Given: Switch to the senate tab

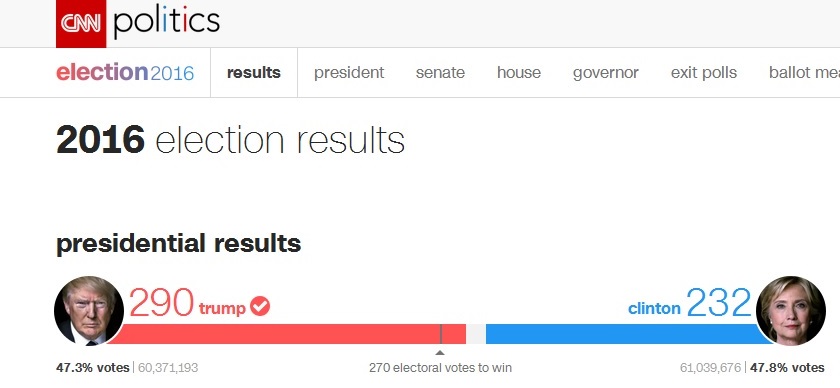Looking at the screenshot, I should [x=440, y=72].
